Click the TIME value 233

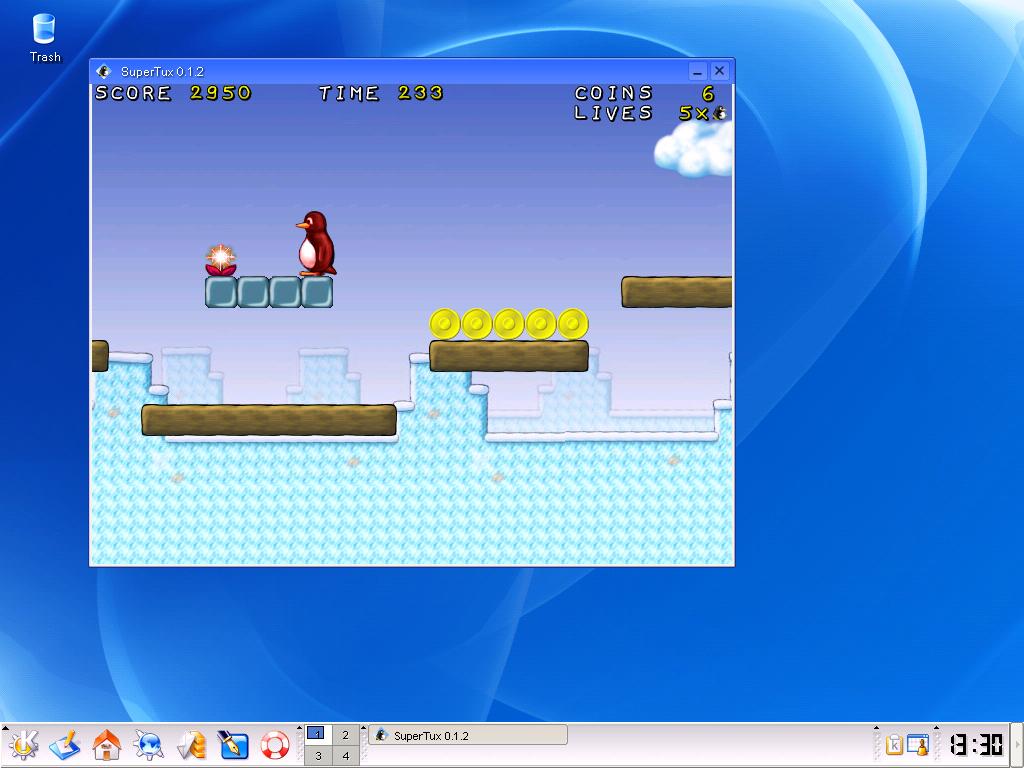point(421,93)
